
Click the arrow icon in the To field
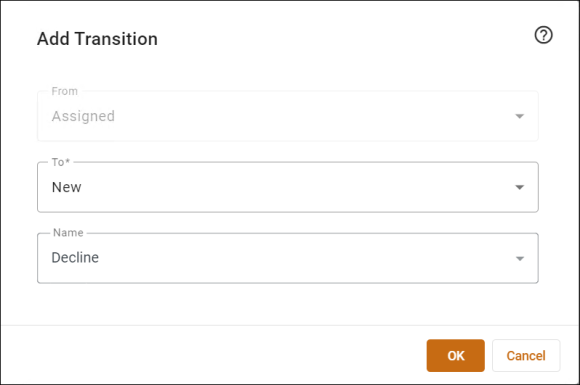(x=519, y=188)
